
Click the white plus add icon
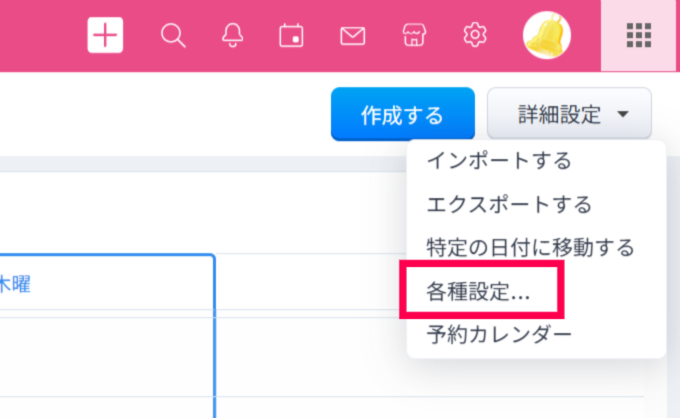(105, 36)
